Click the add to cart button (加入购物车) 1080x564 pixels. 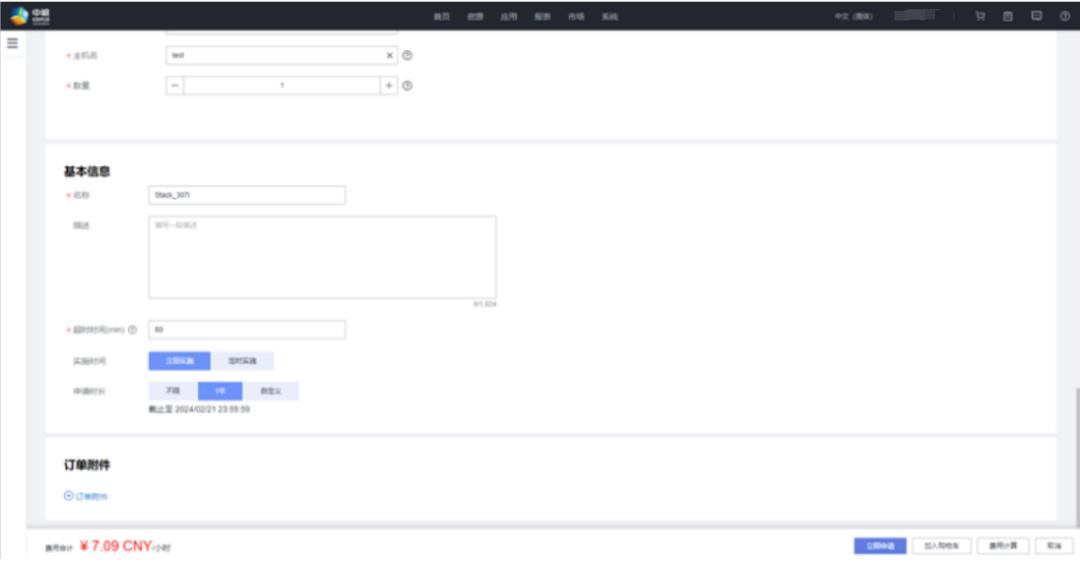tap(942, 546)
